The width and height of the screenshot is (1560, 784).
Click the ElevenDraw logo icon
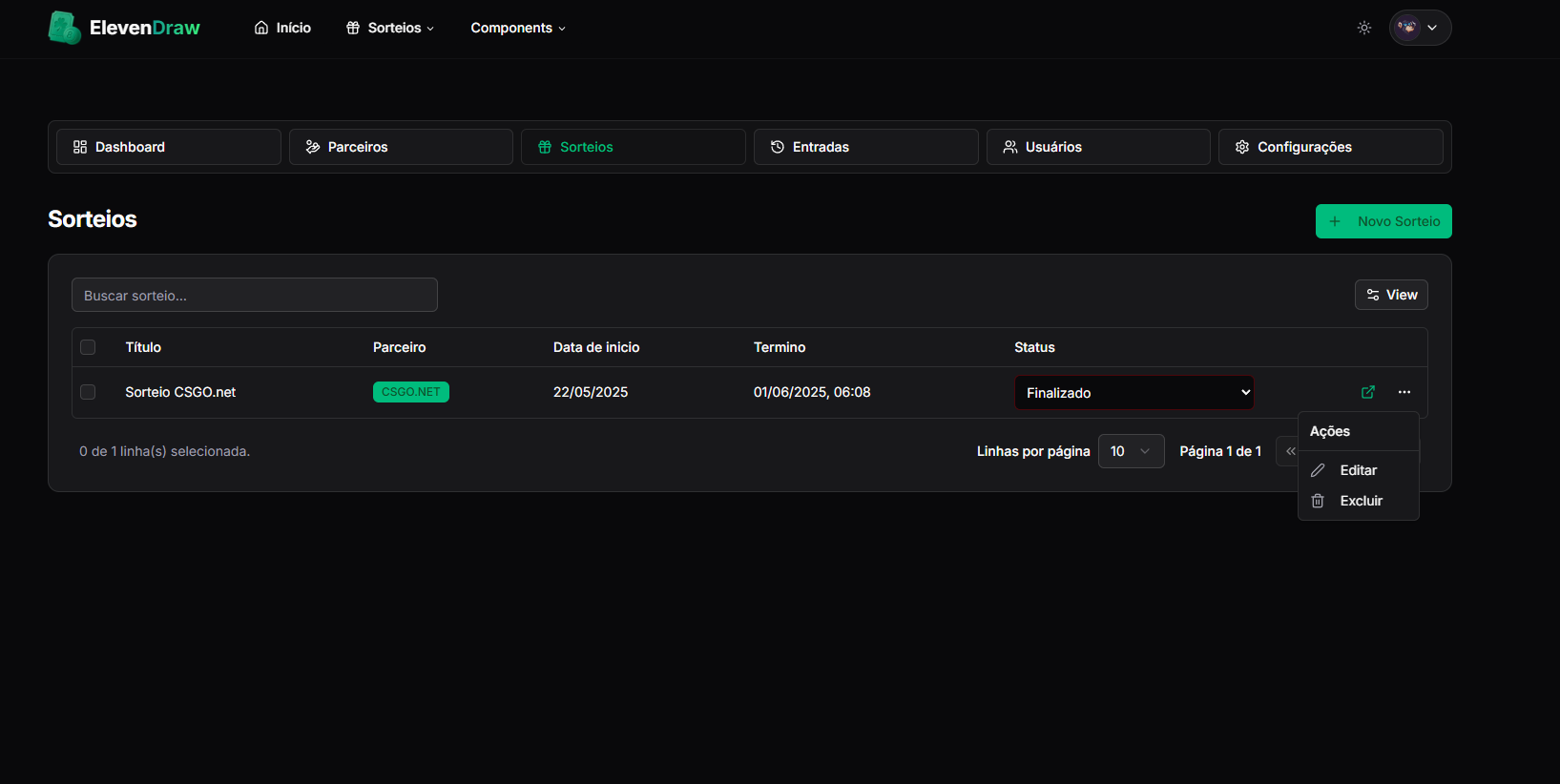64,28
